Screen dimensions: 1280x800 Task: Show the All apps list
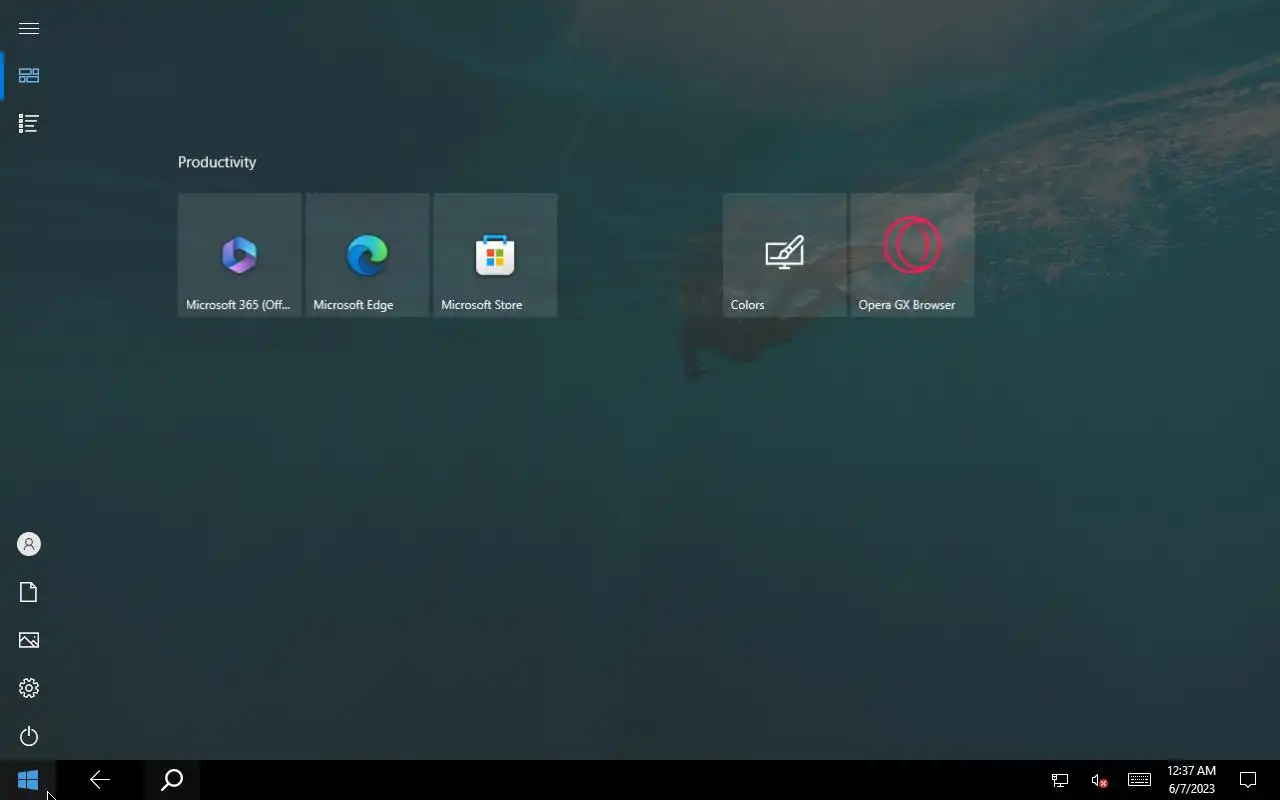[29, 124]
